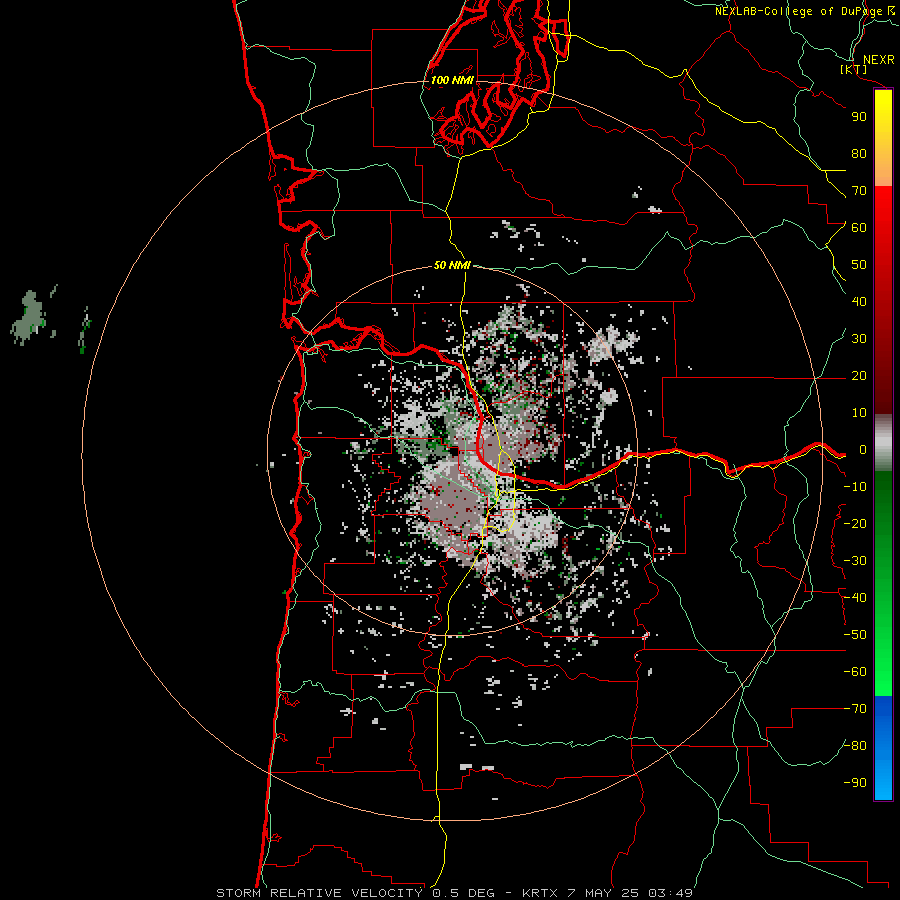900x900 pixels.
Task: Click the -70 value on velocity scale
Action: 855,709
